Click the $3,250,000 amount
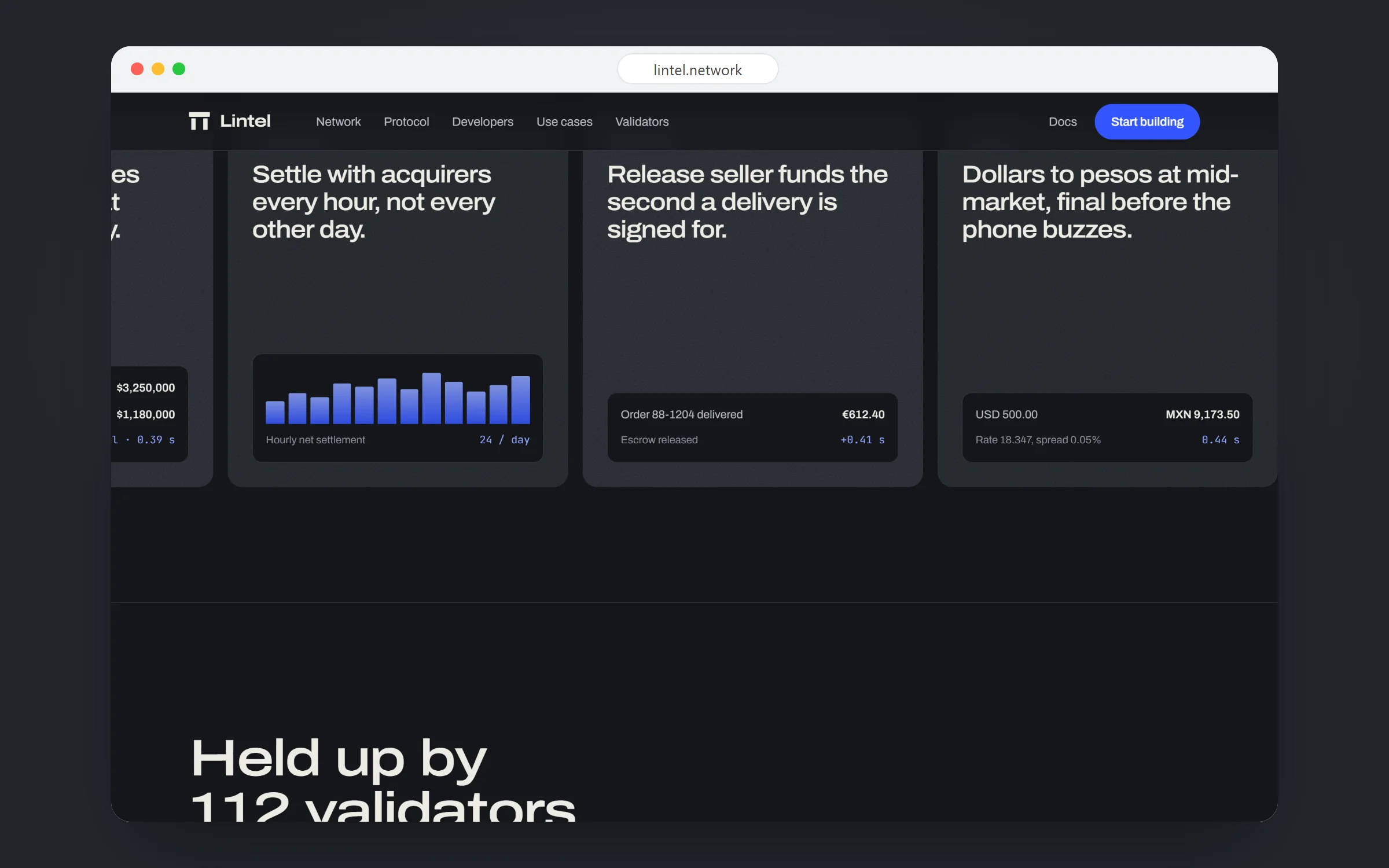1389x868 pixels. click(x=145, y=388)
